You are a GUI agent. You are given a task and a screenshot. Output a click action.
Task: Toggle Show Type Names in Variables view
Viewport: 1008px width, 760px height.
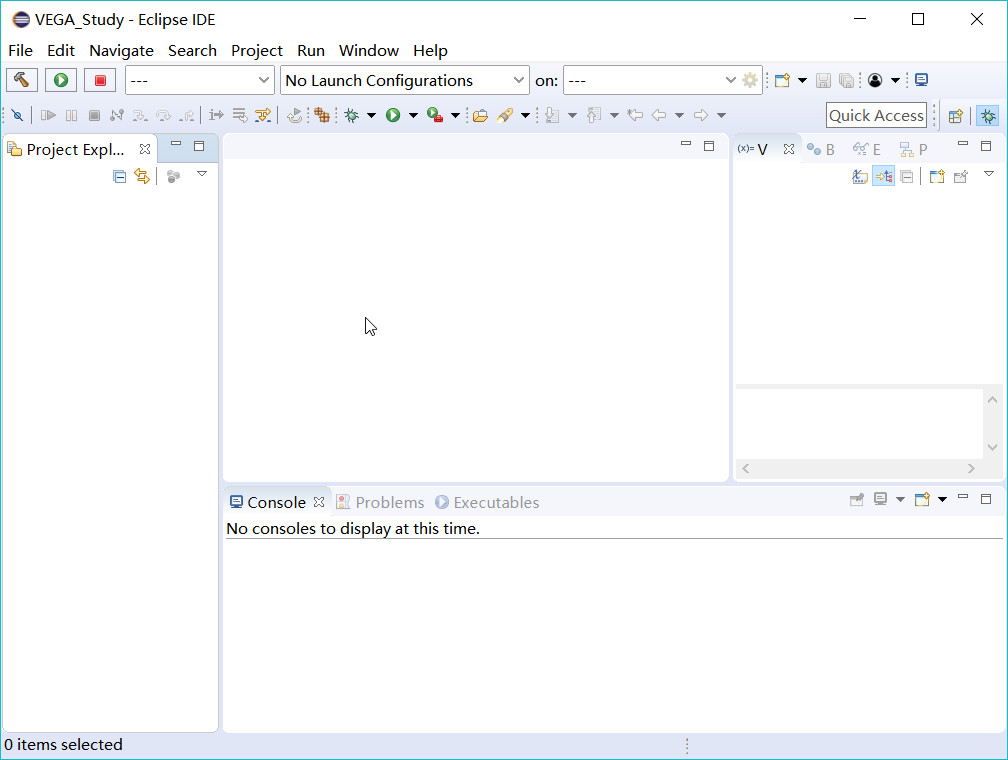tap(860, 176)
